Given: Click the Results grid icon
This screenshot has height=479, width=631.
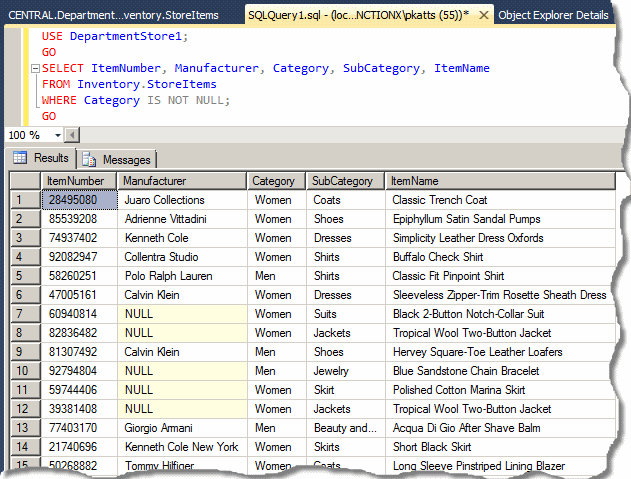Looking at the screenshot, I should click(x=20, y=157).
